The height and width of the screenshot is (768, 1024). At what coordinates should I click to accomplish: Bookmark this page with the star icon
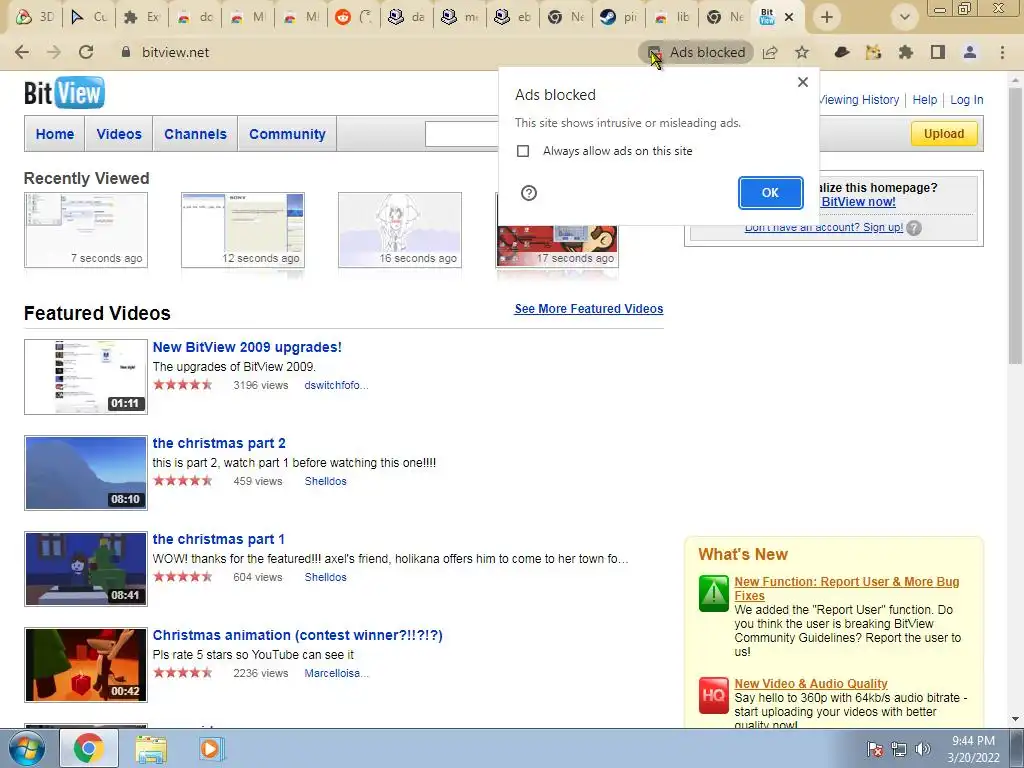click(x=802, y=52)
